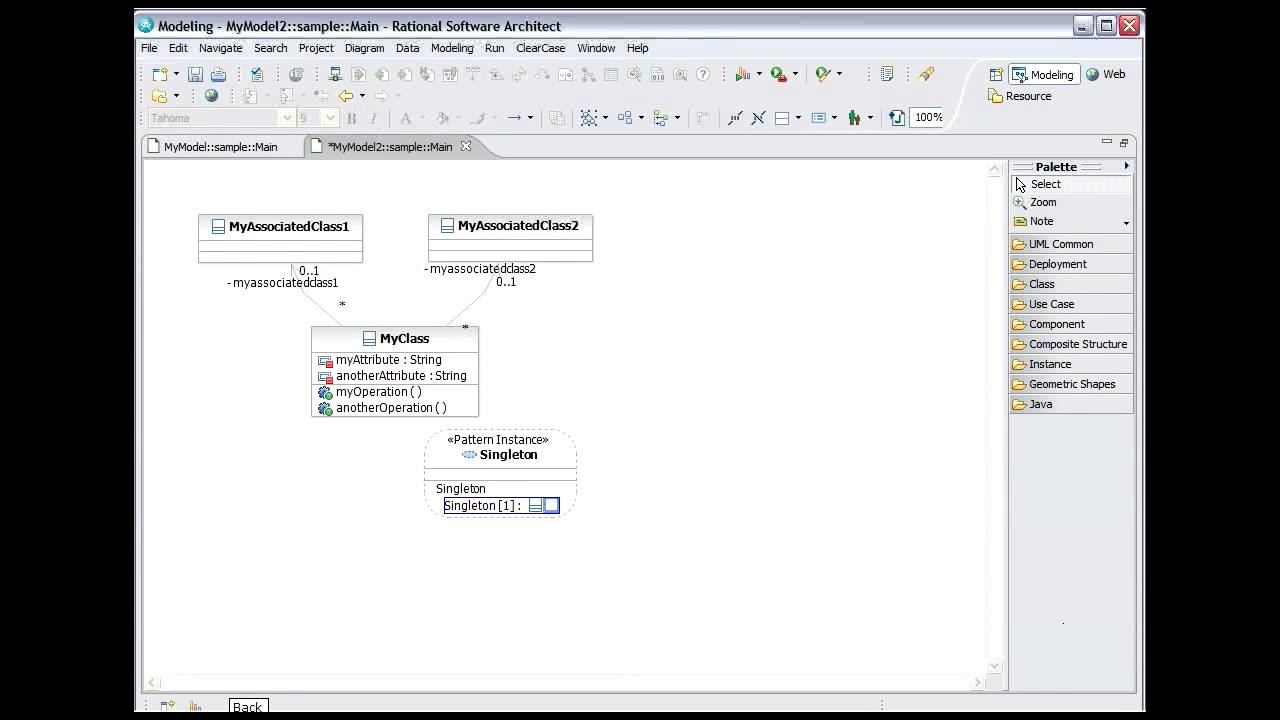The height and width of the screenshot is (720, 1280).
Task: Click the Singleton [1] parameter box
Action: point(501,506)
